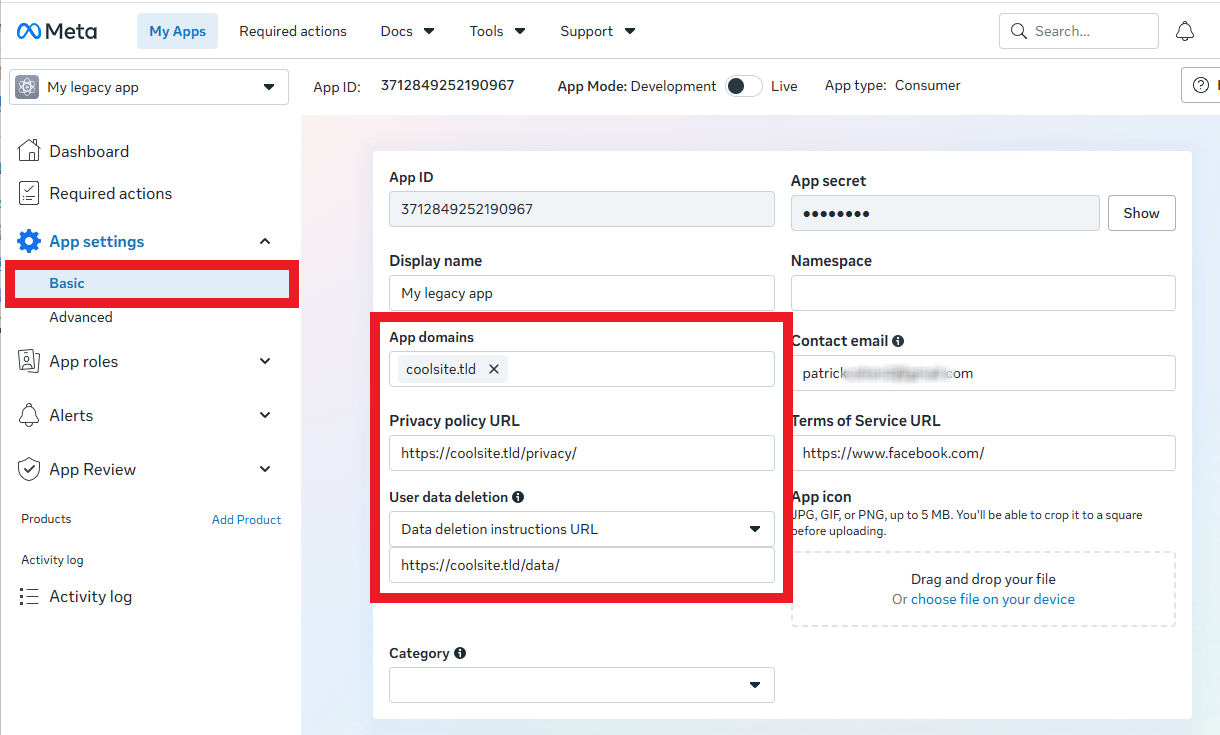Click Category info icon
This screenshot has width=1220, height=735.
point(460,653)
